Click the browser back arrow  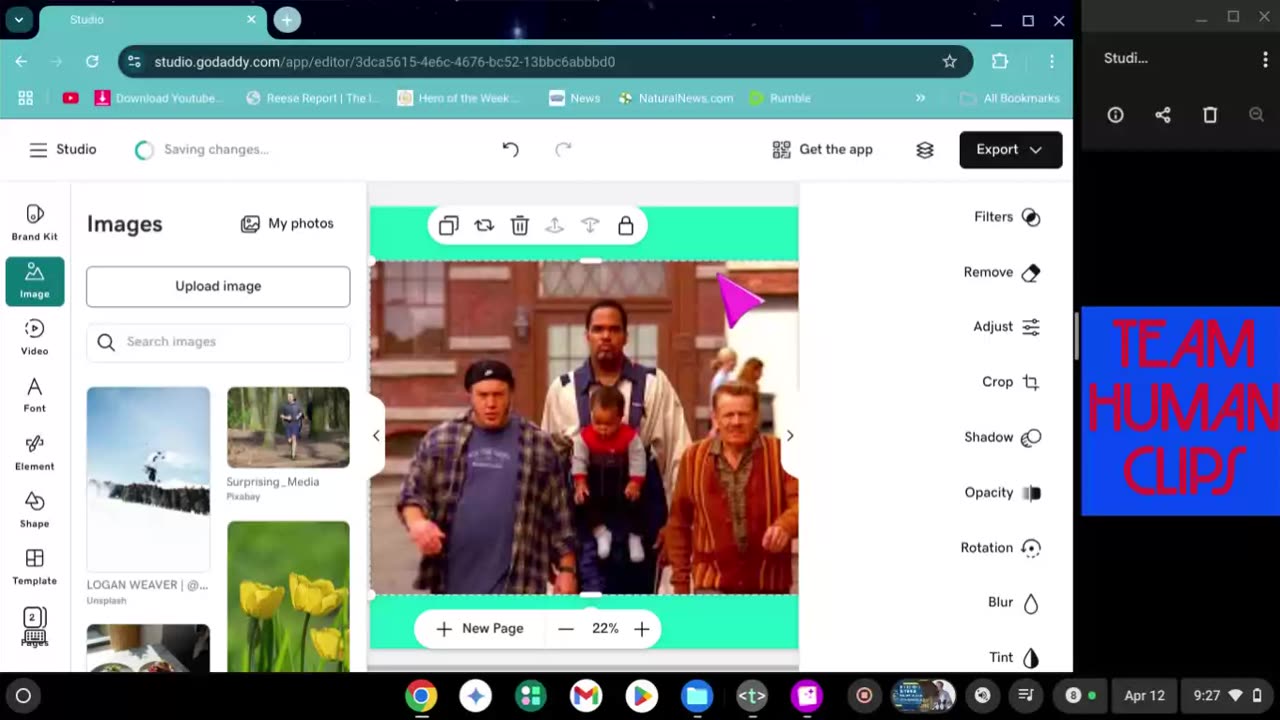point(21,62)
